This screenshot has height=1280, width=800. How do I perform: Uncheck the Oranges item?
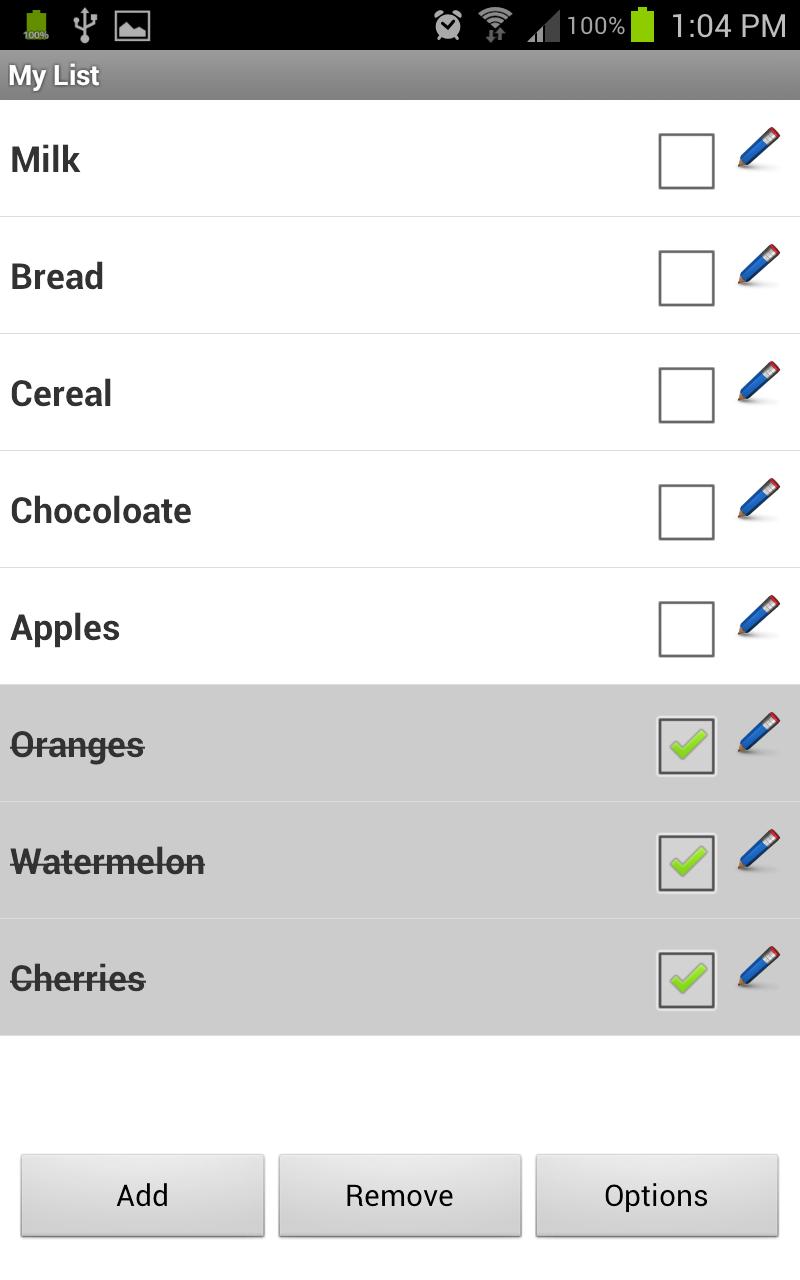pyautogui.click(x=686, y=745)
